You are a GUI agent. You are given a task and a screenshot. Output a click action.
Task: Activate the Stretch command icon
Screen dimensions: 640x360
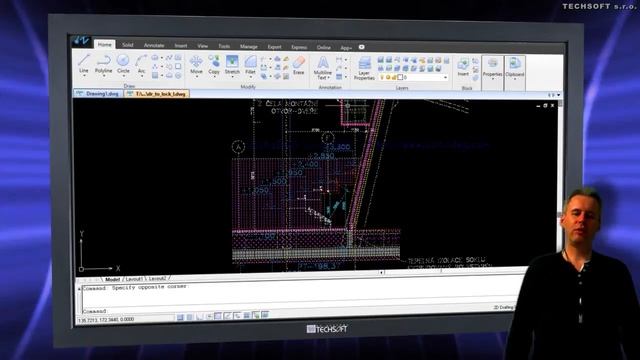tap(232, 62)
